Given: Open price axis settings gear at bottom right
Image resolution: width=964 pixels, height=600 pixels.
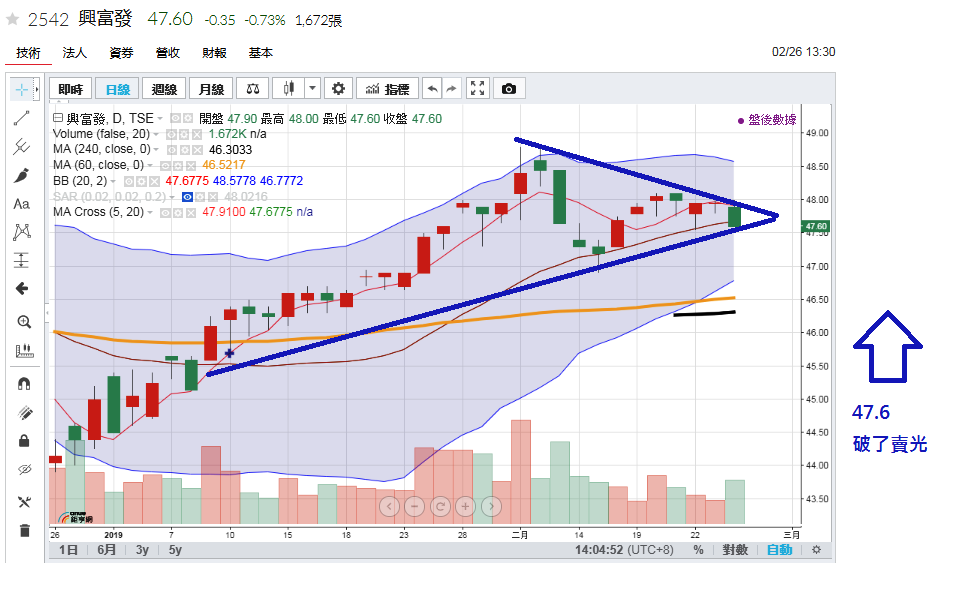Looking at the screenshot, I should (816, 550).
